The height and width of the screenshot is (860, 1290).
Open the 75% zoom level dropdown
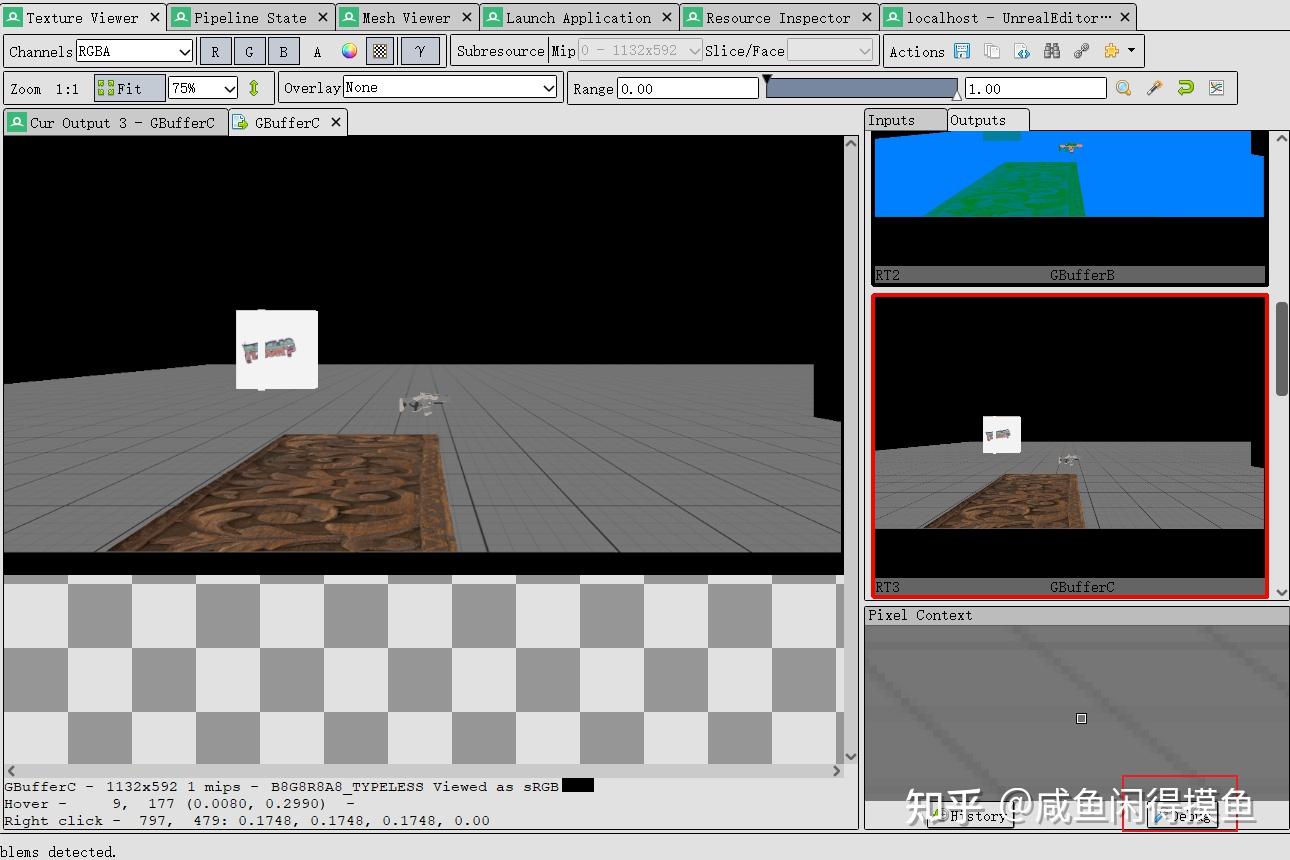203,88
